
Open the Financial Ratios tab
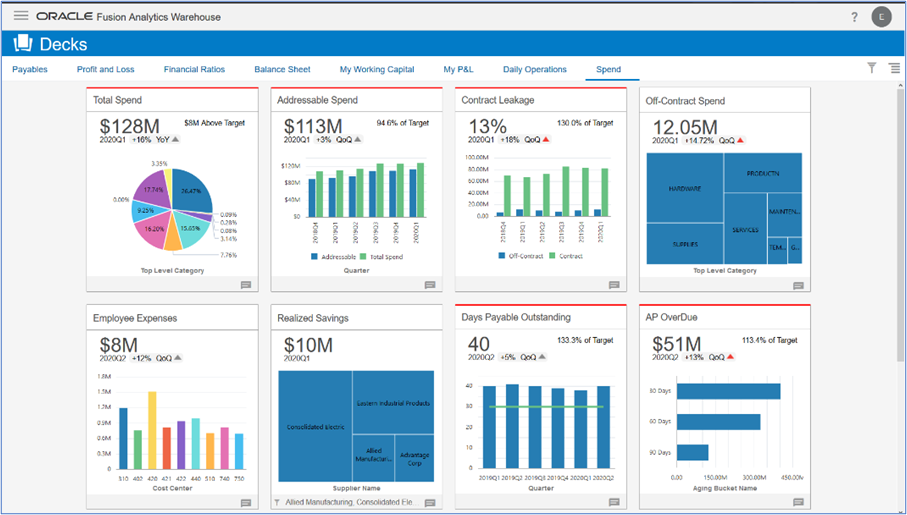pos(194,69)
